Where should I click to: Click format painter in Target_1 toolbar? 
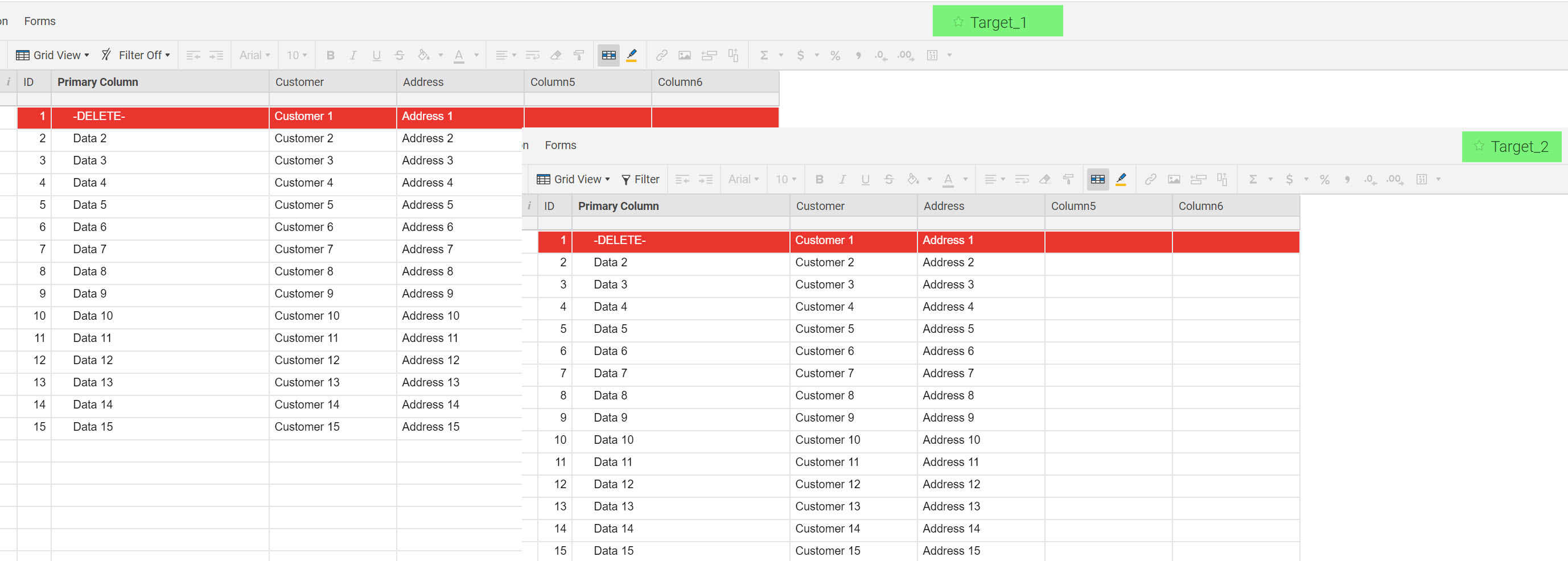[x=579, y=55]
